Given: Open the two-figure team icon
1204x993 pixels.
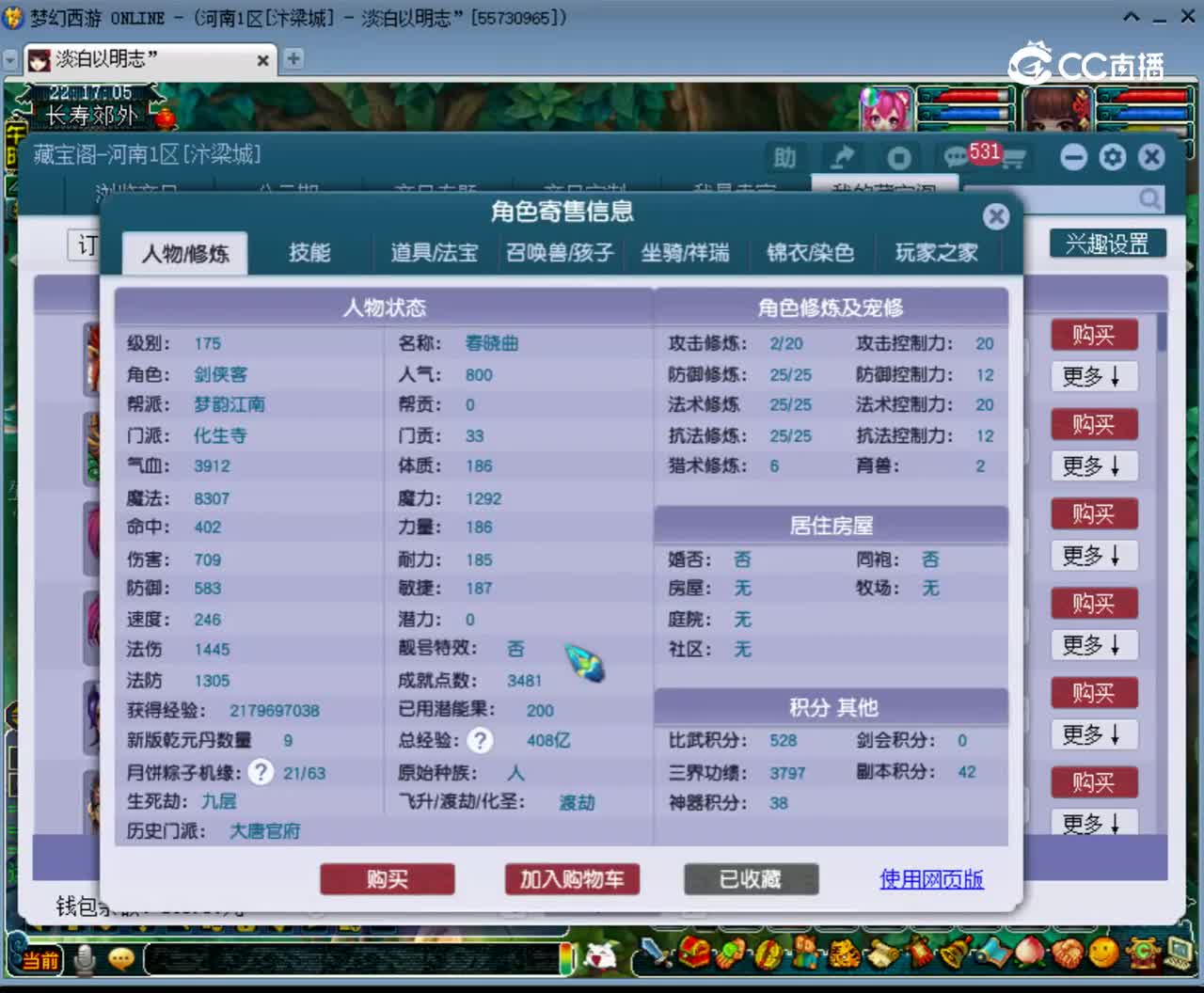Looking at the screenshot, I should coord(805,954).
